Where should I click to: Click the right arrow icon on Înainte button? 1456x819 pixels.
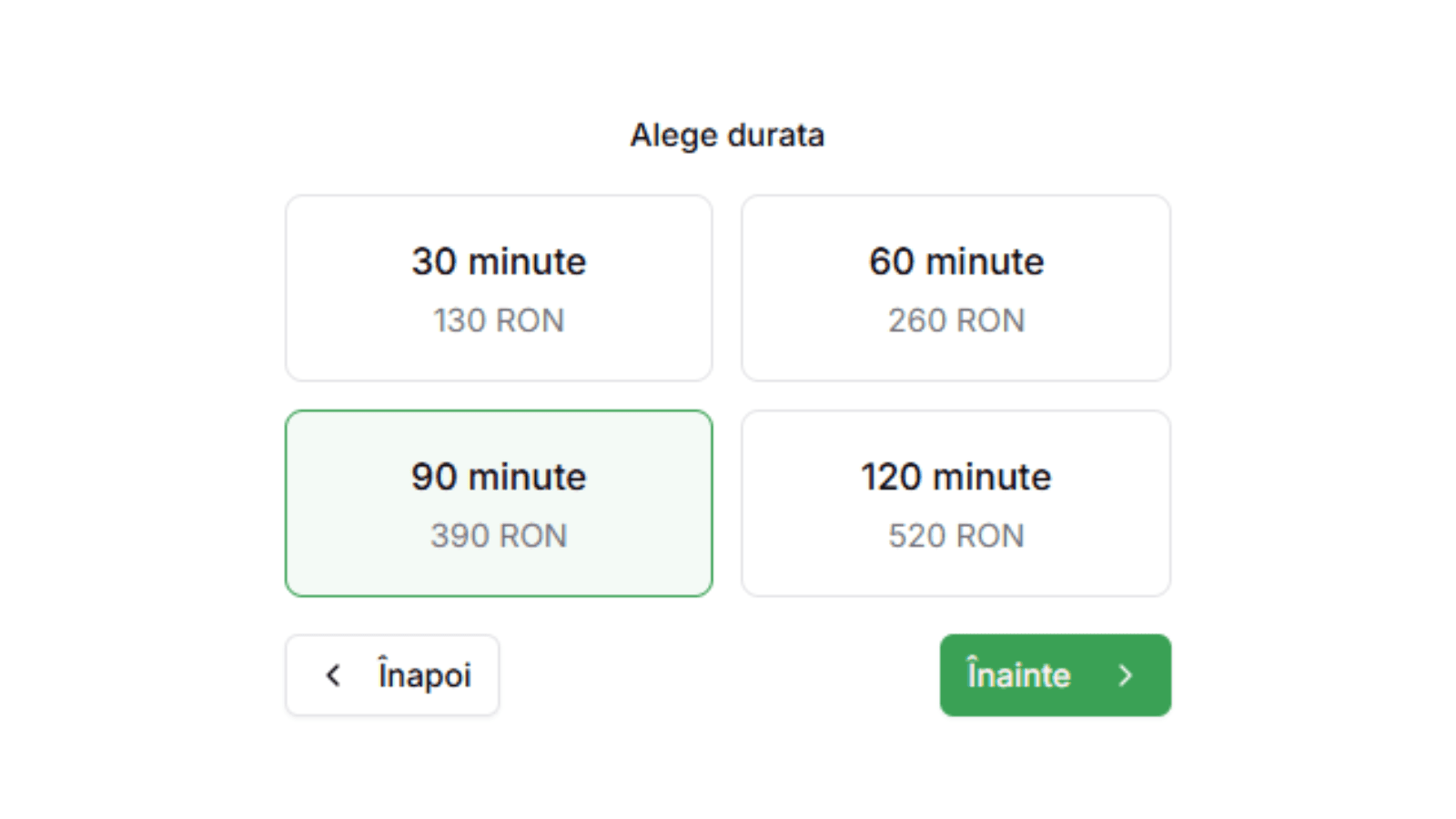(1127, 675)
